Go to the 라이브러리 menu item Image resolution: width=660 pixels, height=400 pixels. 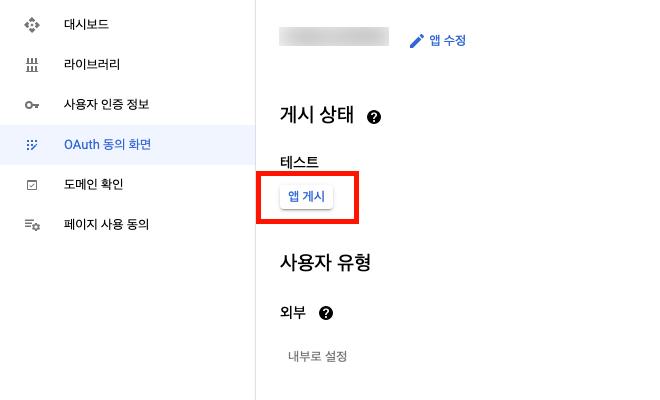(92, 64)
